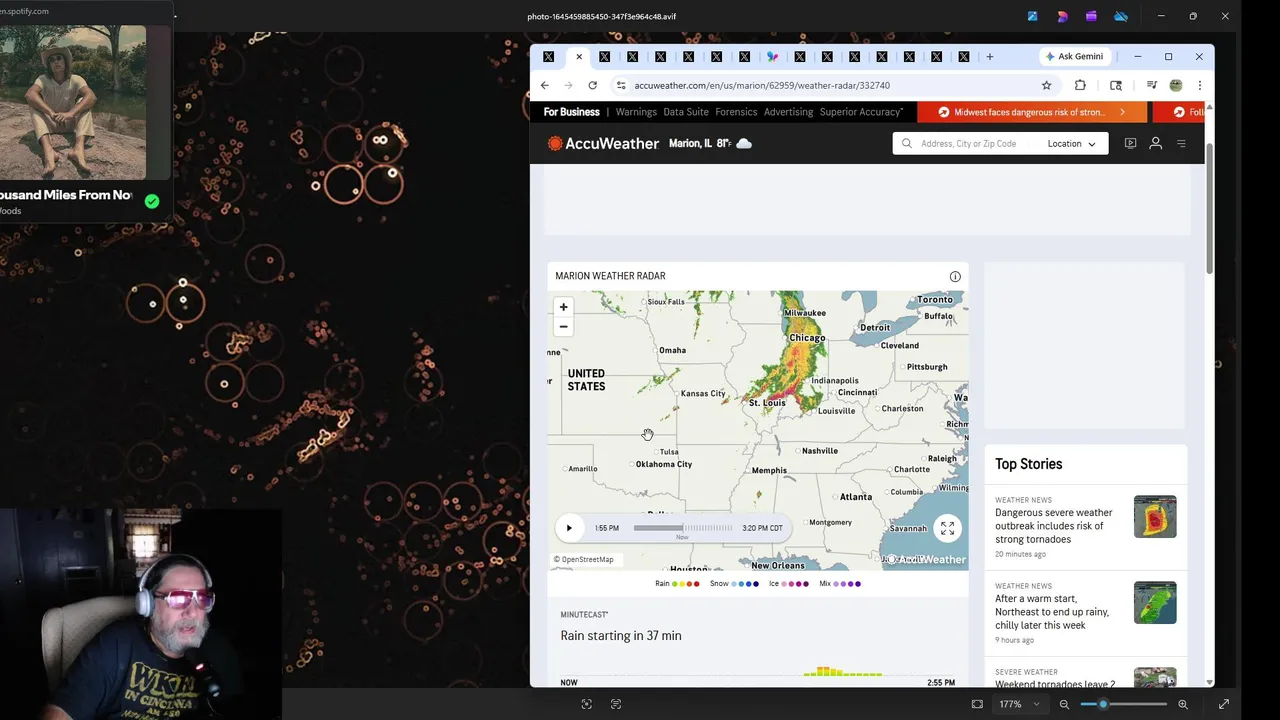Open the For Business link
Viewport: 1280px width, 720px height.
tap(571, 112)
